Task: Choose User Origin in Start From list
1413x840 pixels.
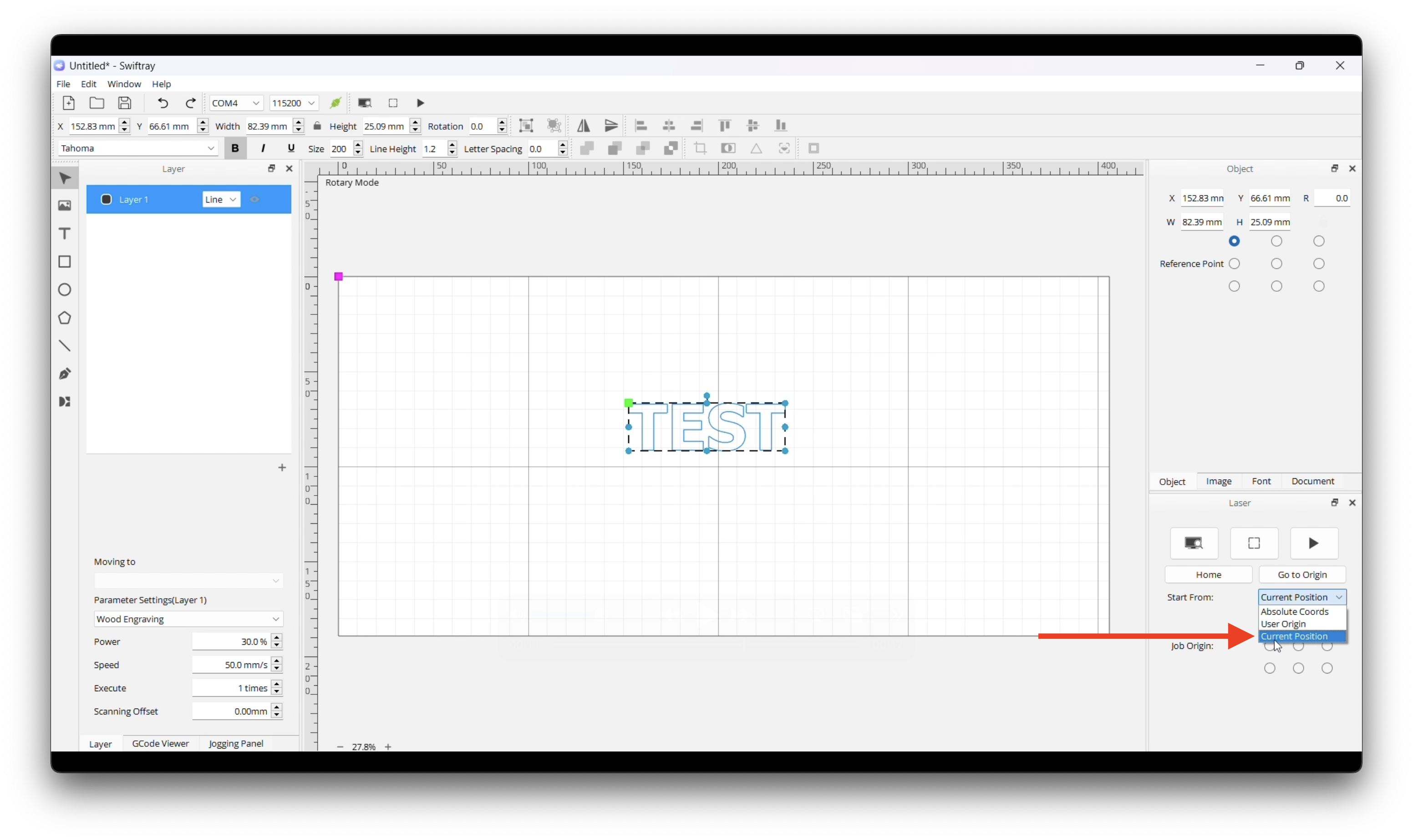Action: coord(1283,624)
